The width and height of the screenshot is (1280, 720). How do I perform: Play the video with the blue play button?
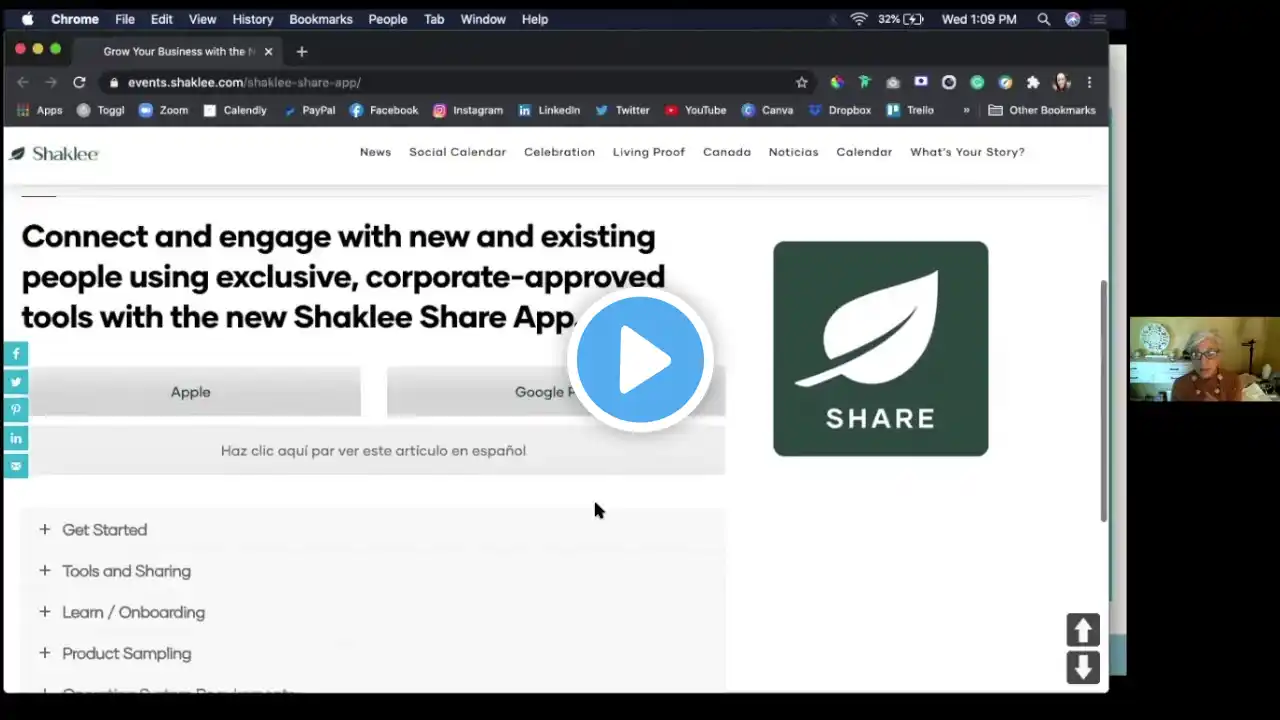pos(640,360)
